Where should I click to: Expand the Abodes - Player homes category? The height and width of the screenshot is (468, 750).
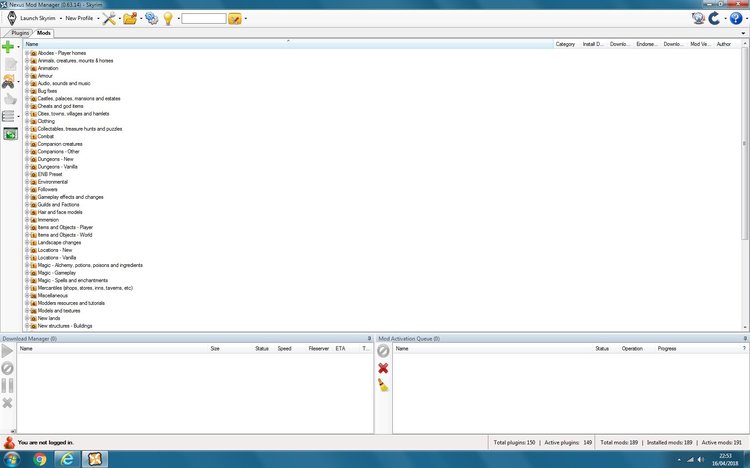click(27, 53)
